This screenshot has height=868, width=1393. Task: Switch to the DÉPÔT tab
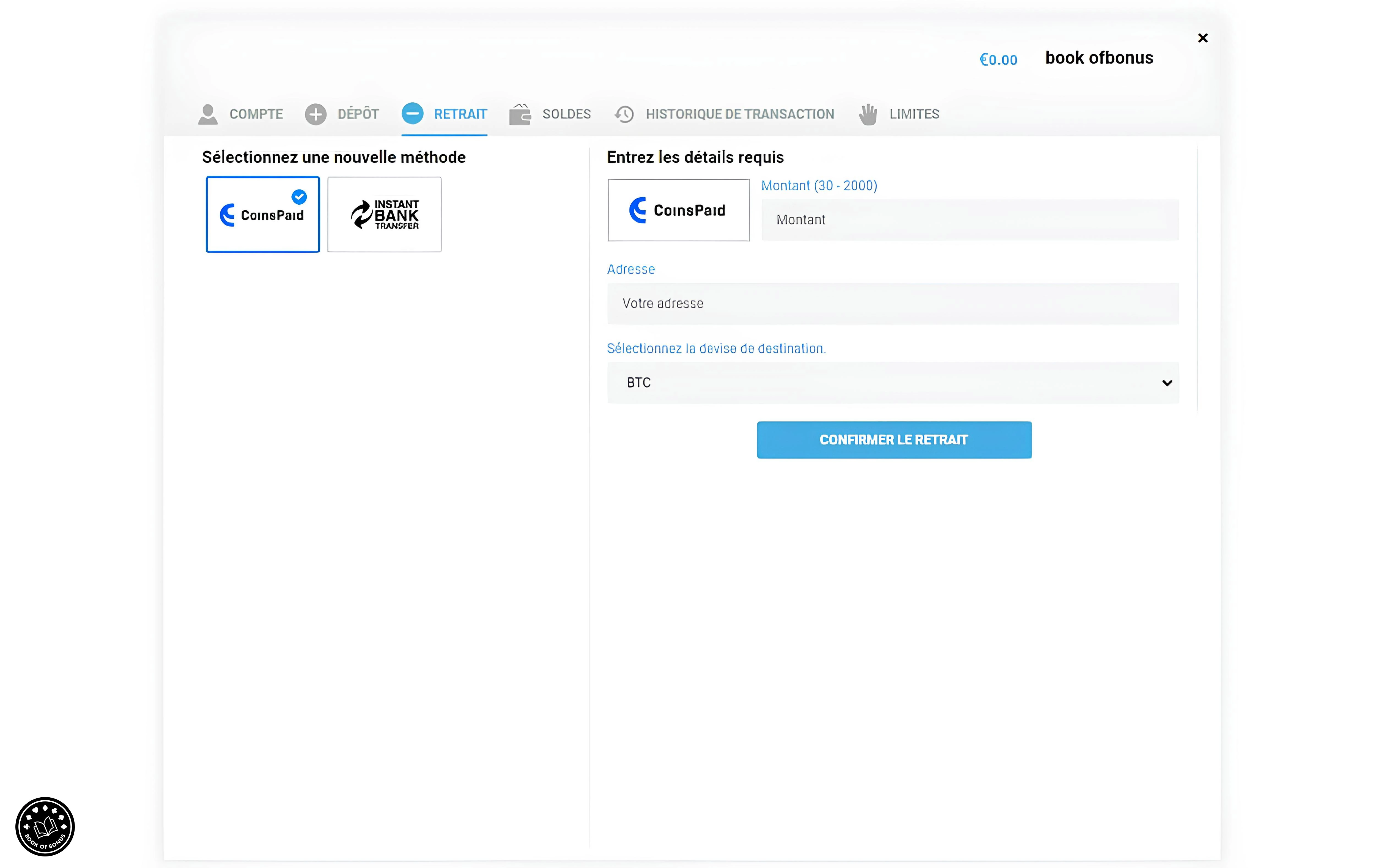(342, 114)
